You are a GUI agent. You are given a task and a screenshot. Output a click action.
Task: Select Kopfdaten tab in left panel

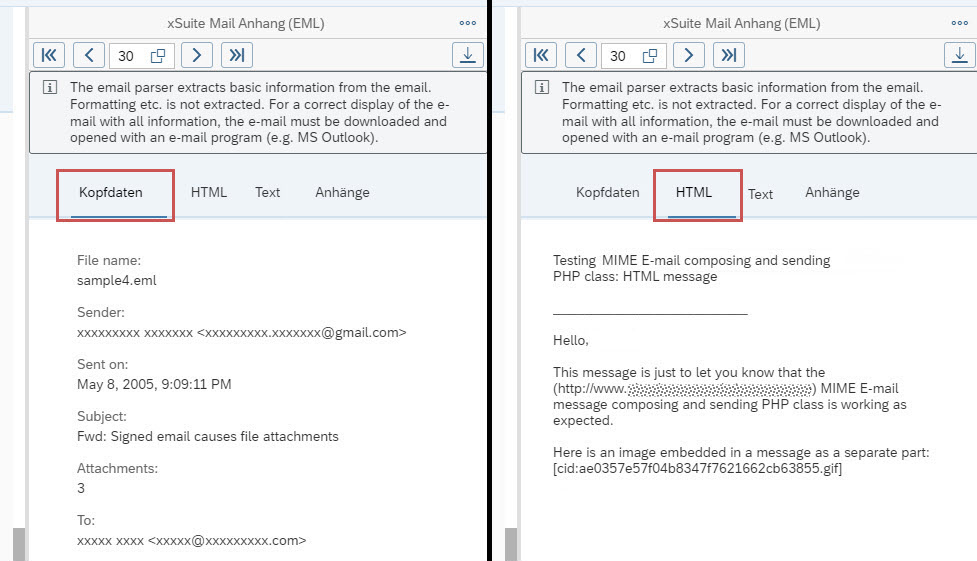coord(111,193)
